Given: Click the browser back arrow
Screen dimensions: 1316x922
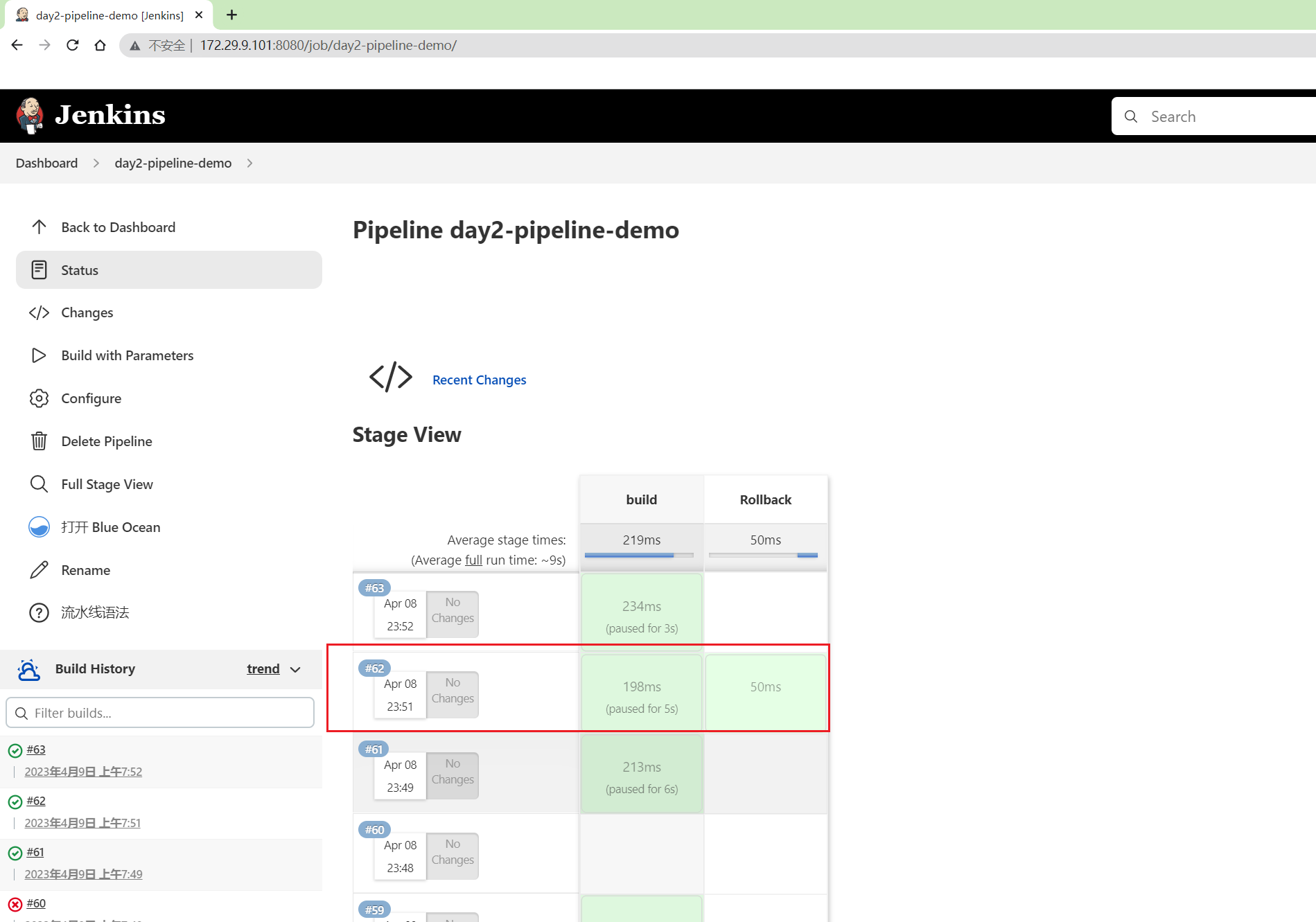Looking at the screenshot, I should click(x=17, y=45).
